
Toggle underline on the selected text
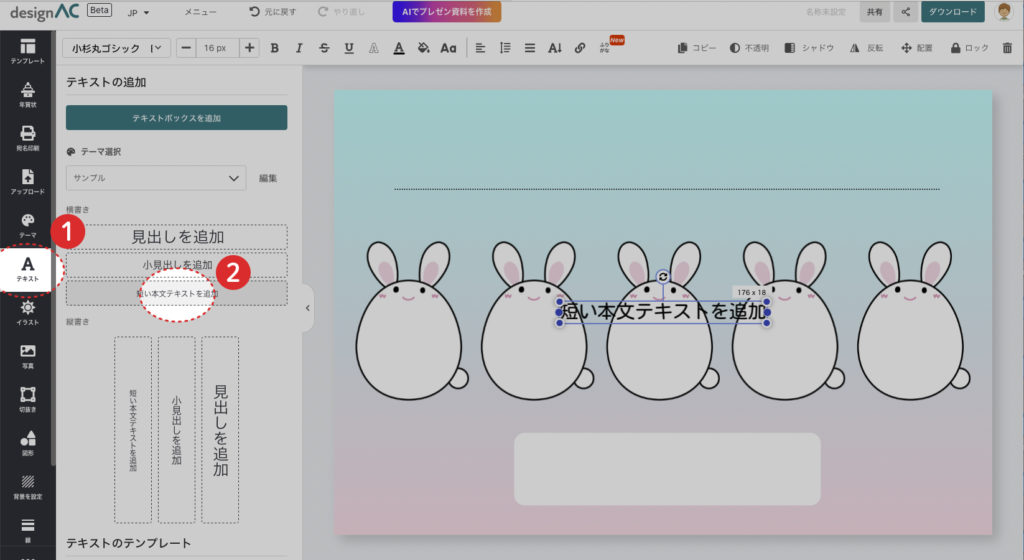[x=348, y=48]
